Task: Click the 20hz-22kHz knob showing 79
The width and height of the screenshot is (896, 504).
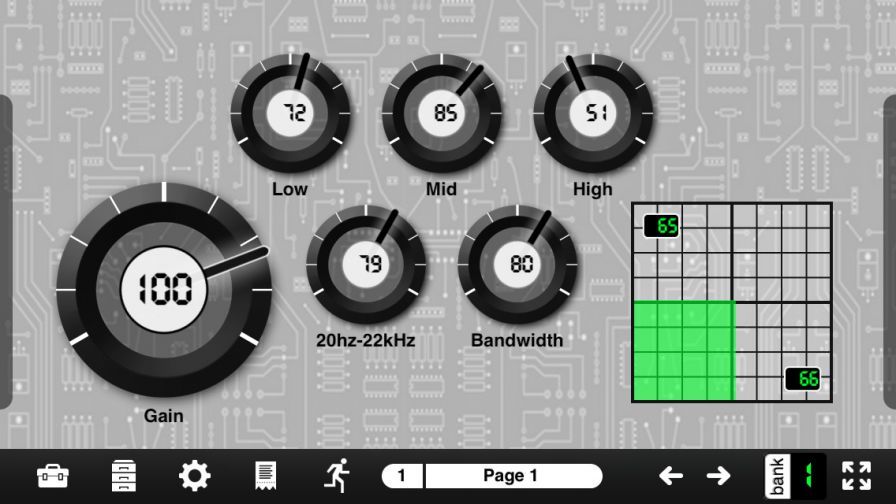Action: tap(366, 265)
